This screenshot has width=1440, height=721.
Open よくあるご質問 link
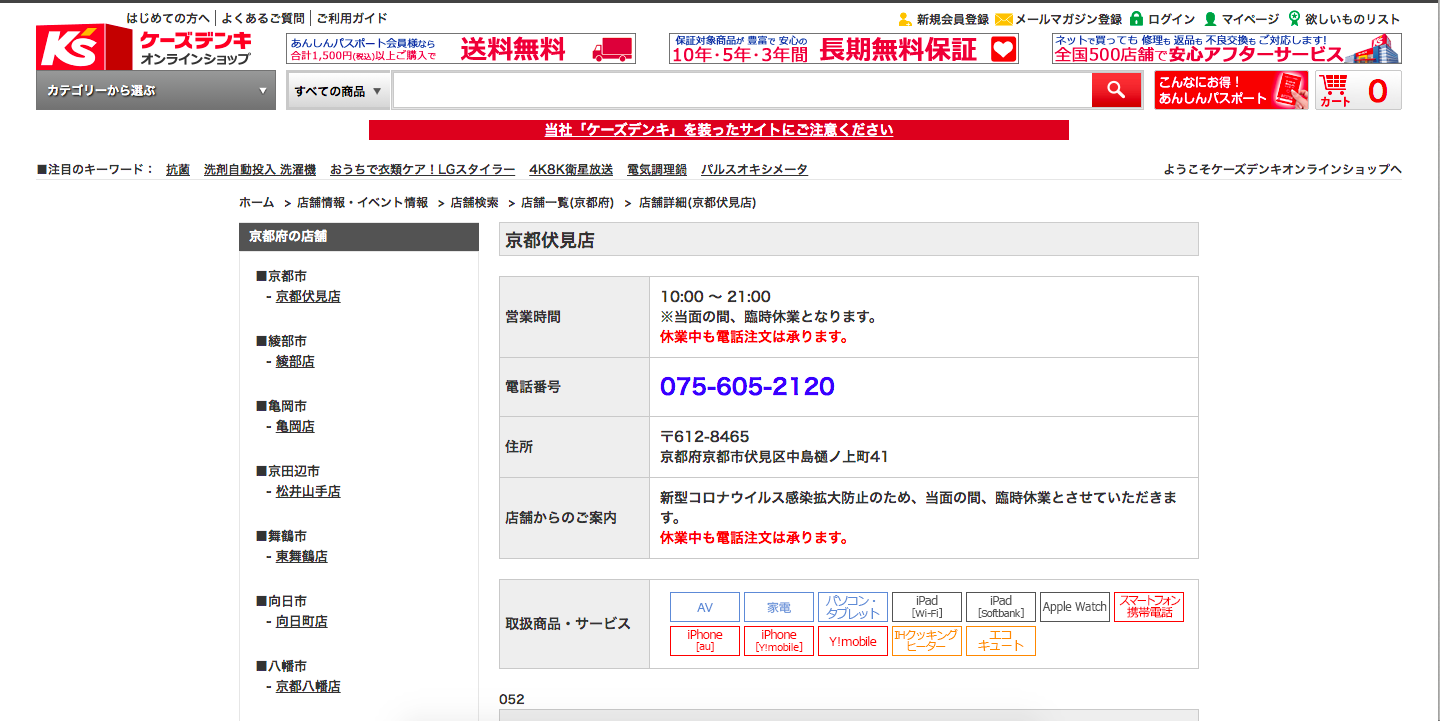click(x=263, y=18)
